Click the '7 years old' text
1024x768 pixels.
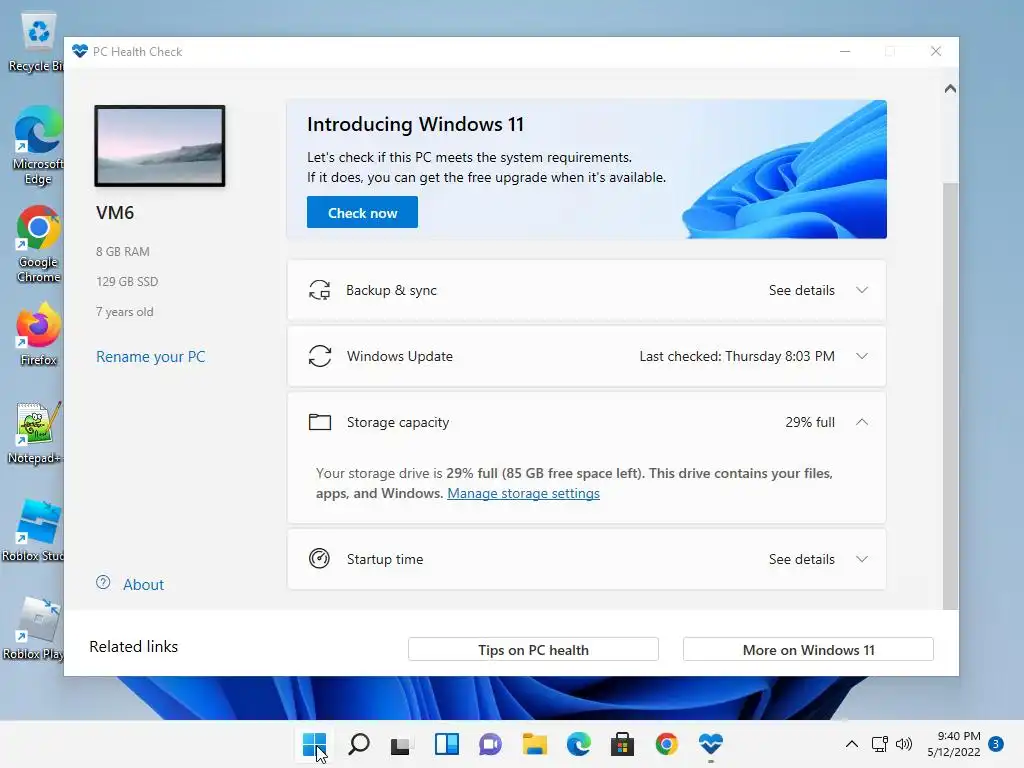(x=125, y=312)
